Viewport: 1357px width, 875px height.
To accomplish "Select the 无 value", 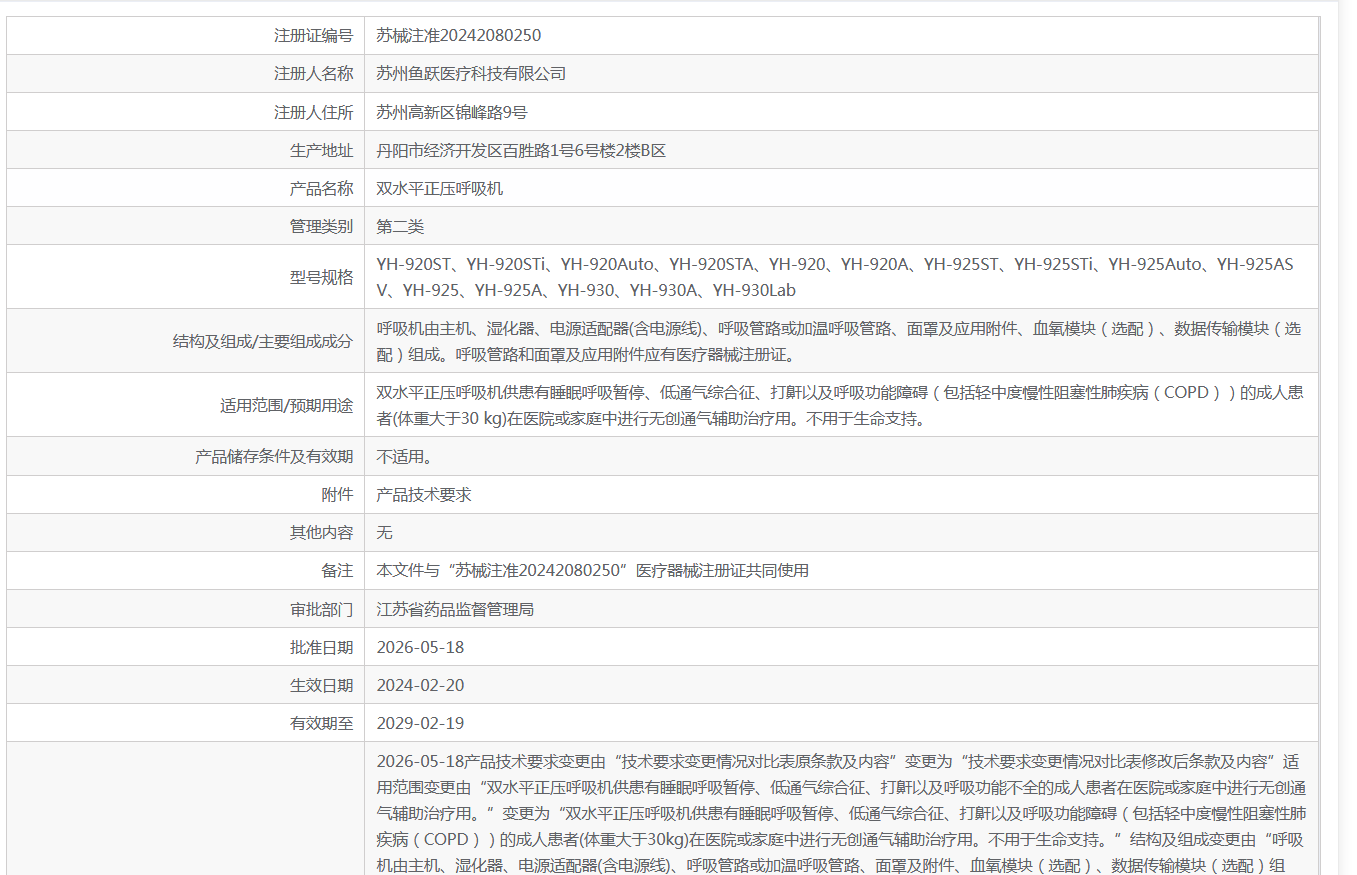I will pos(384,532).
